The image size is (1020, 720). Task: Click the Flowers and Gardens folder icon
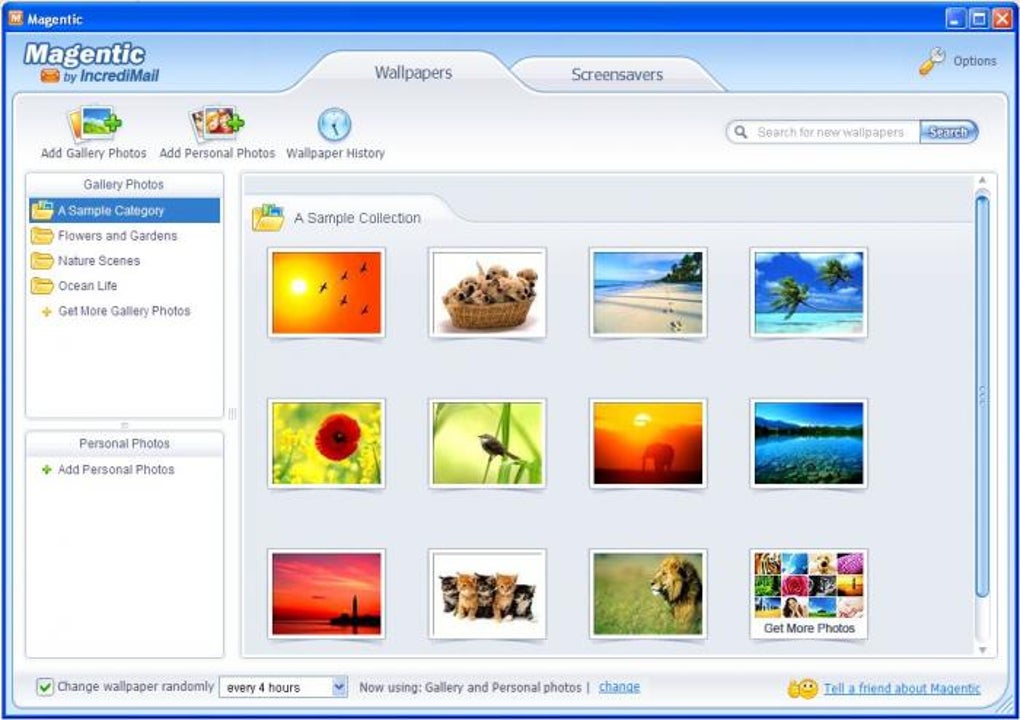pos(42,235)
